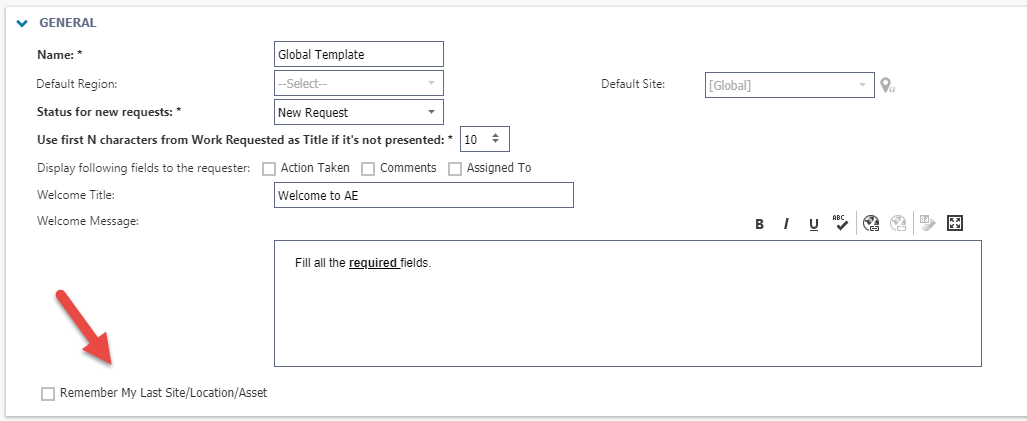Click the N characters number stepper arrows
This screenshot has width=1027, height=421.
click(496, 139)
